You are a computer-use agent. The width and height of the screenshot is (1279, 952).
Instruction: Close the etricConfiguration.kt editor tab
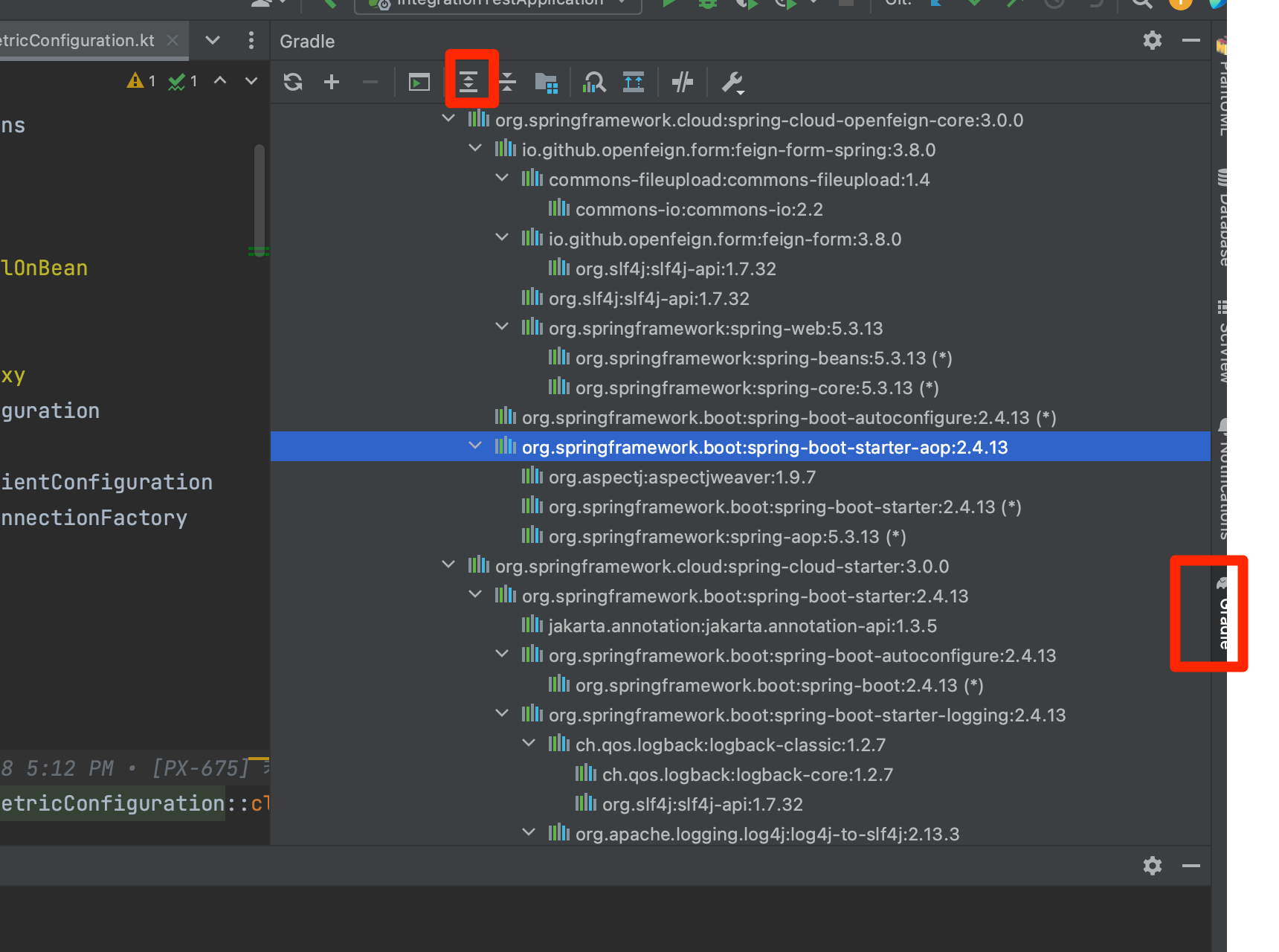click(x=173, y=40)
